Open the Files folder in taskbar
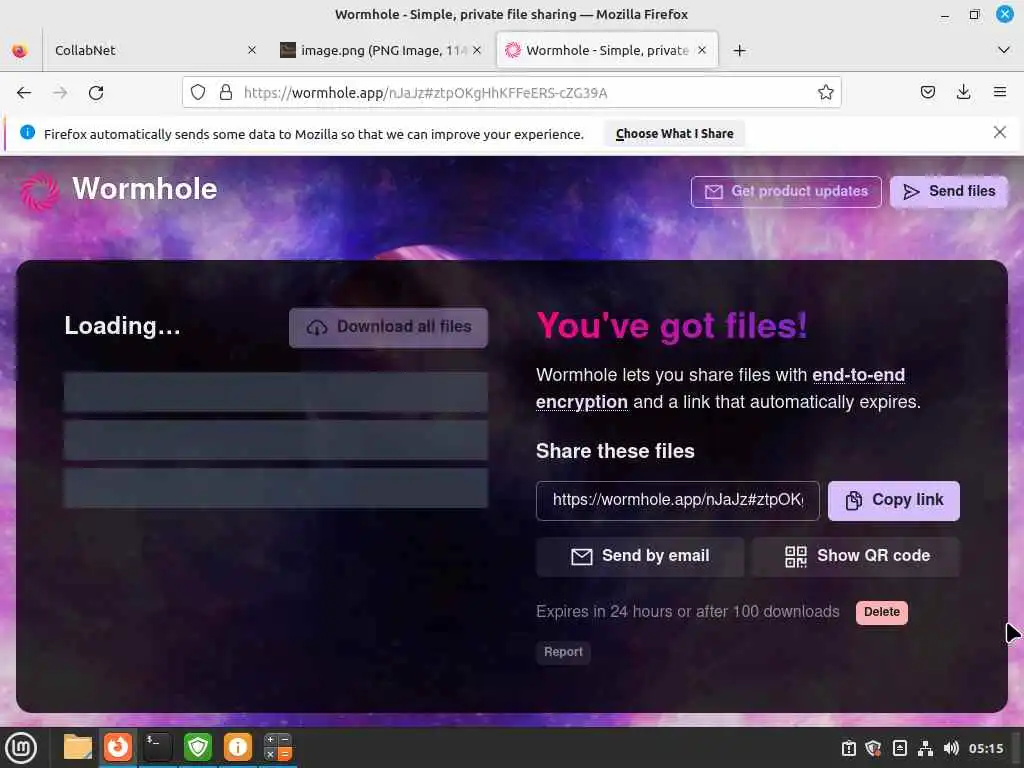The height and width of the screenshot is (768, 1024). pos(78,747)
